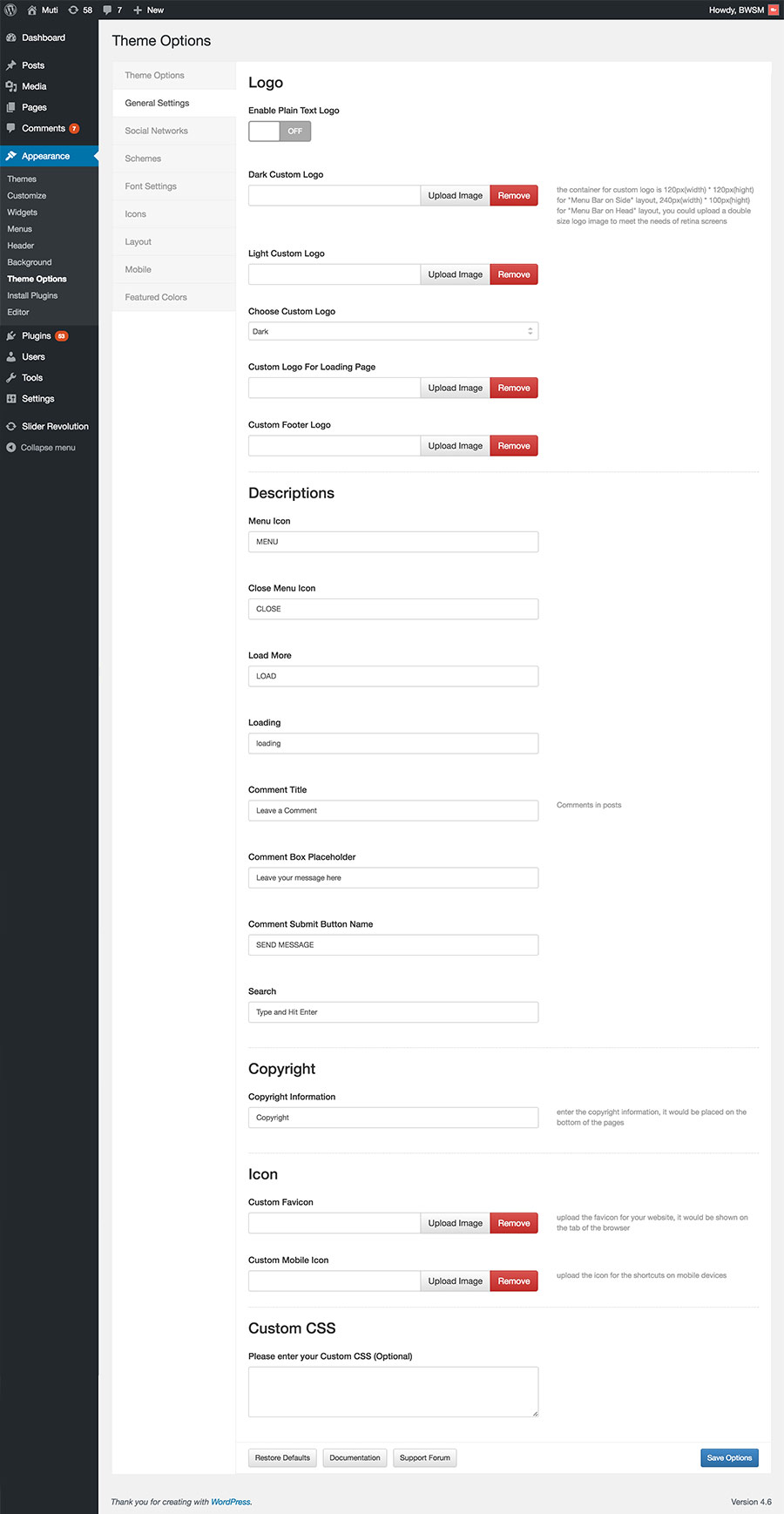Open the Choose Custom Logo dropdown
Screen dimensions: 784x1514
point(393,331)
